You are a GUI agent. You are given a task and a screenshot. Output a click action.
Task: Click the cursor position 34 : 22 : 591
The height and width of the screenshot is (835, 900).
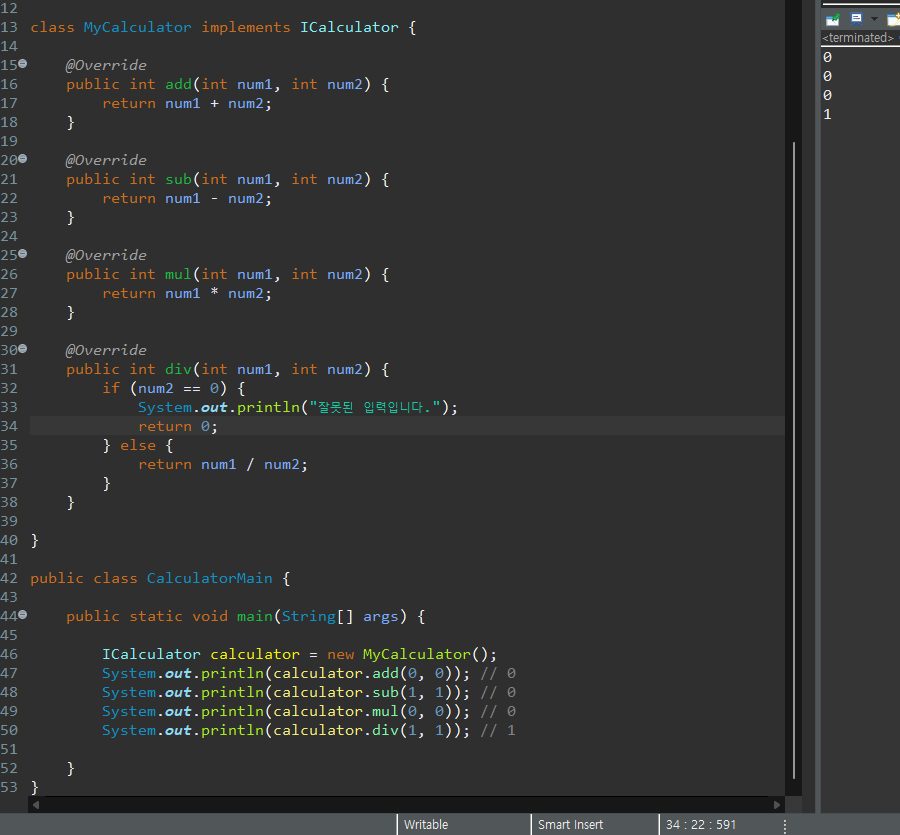701,825
